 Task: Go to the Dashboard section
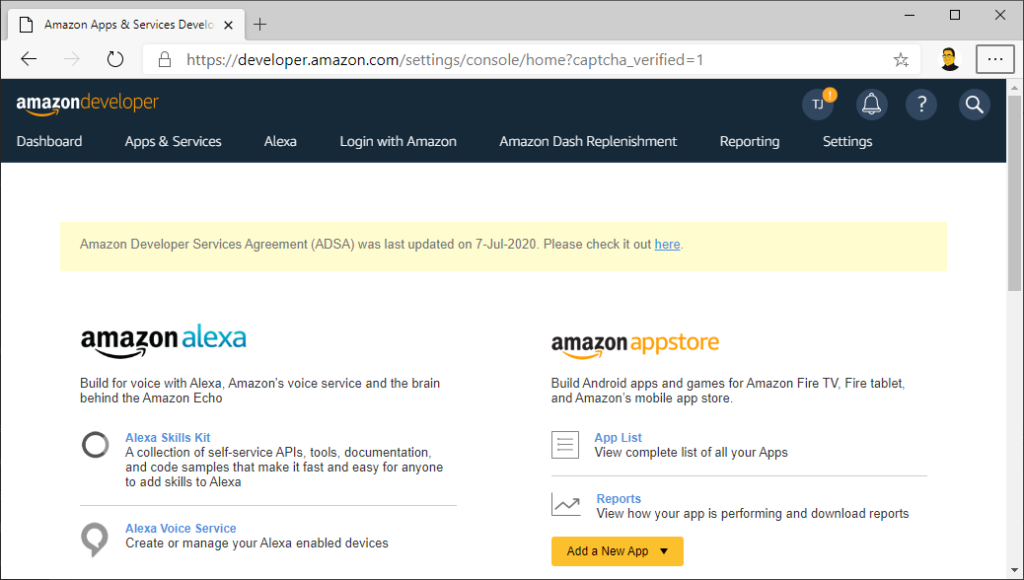[49, 141]
